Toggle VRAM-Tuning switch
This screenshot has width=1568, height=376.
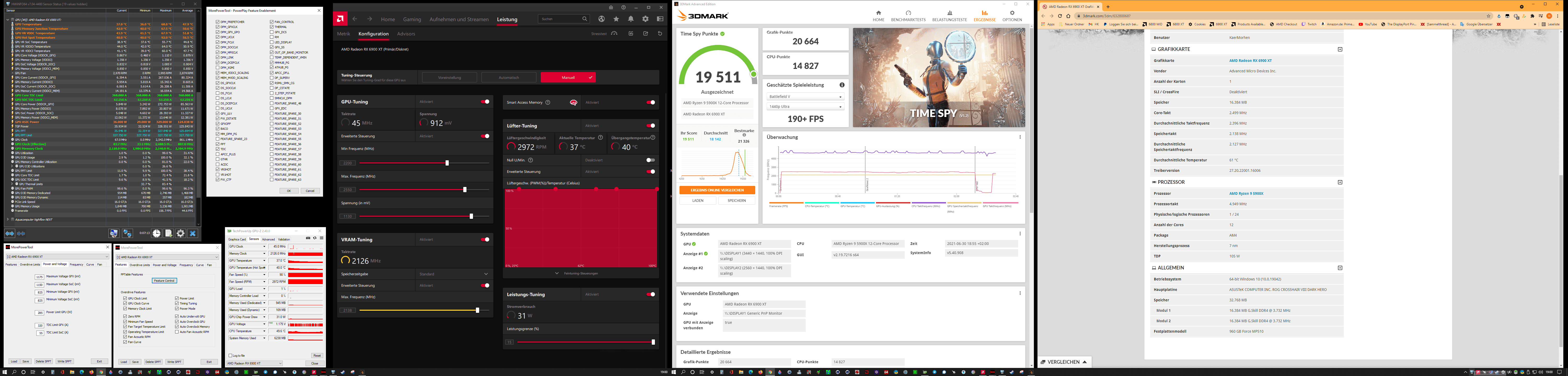(x=485, y=239)
